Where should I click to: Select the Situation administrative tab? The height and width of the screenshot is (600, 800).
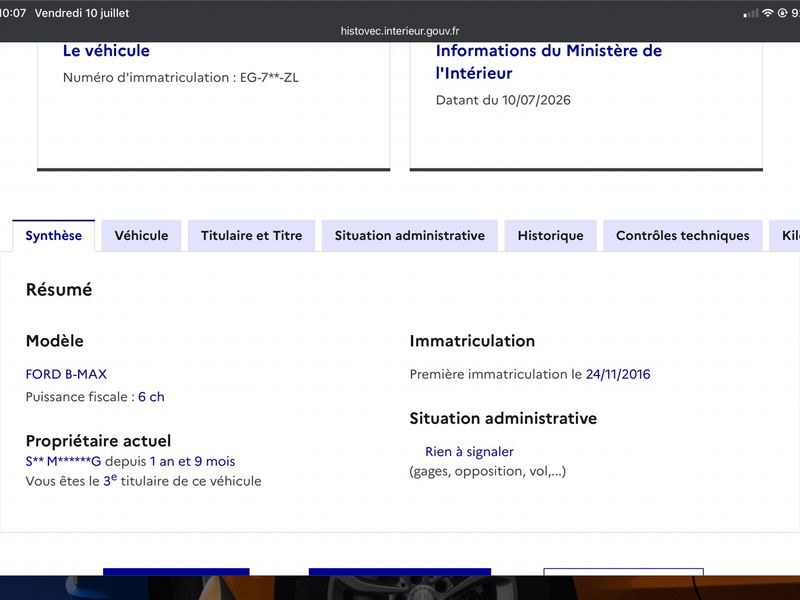click(410, 236)
